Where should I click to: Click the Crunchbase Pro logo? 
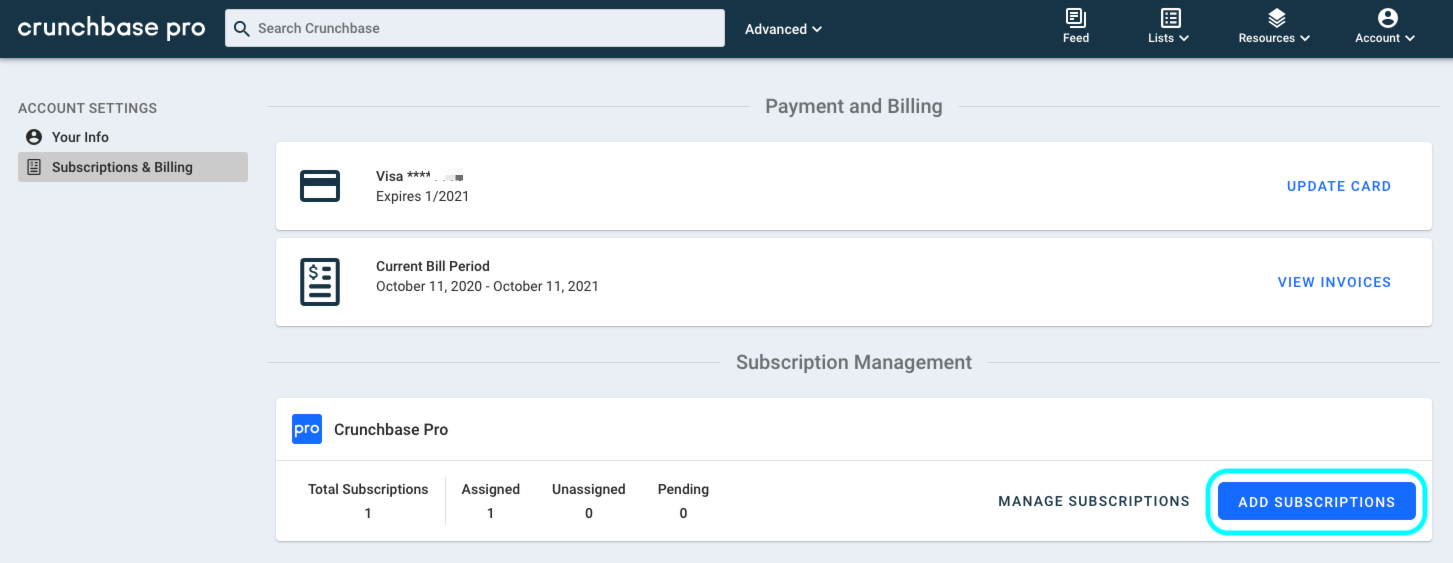tap(111, 28)
